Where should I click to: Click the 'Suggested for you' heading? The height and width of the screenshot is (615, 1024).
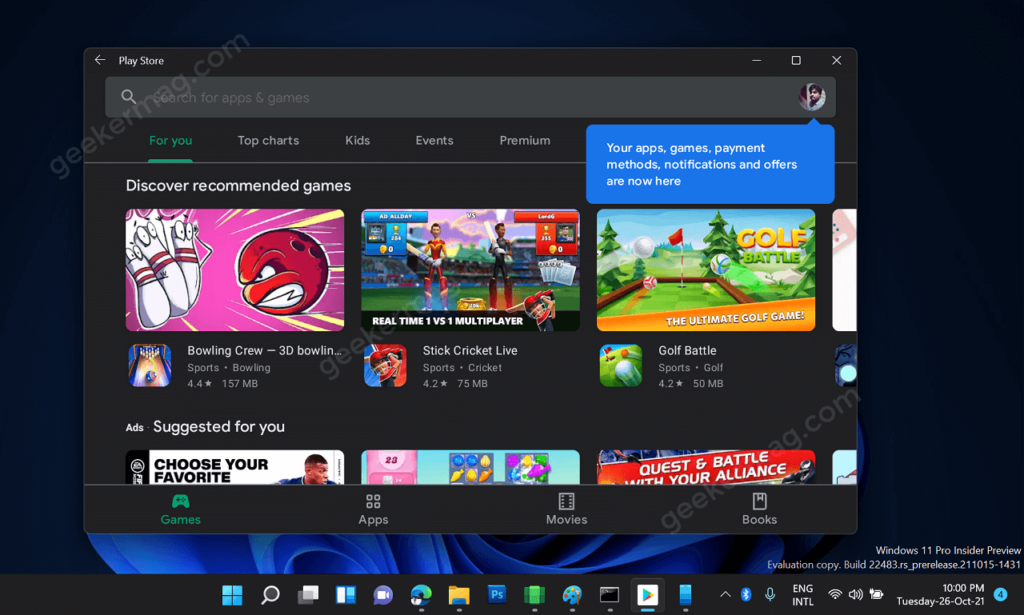219,426
